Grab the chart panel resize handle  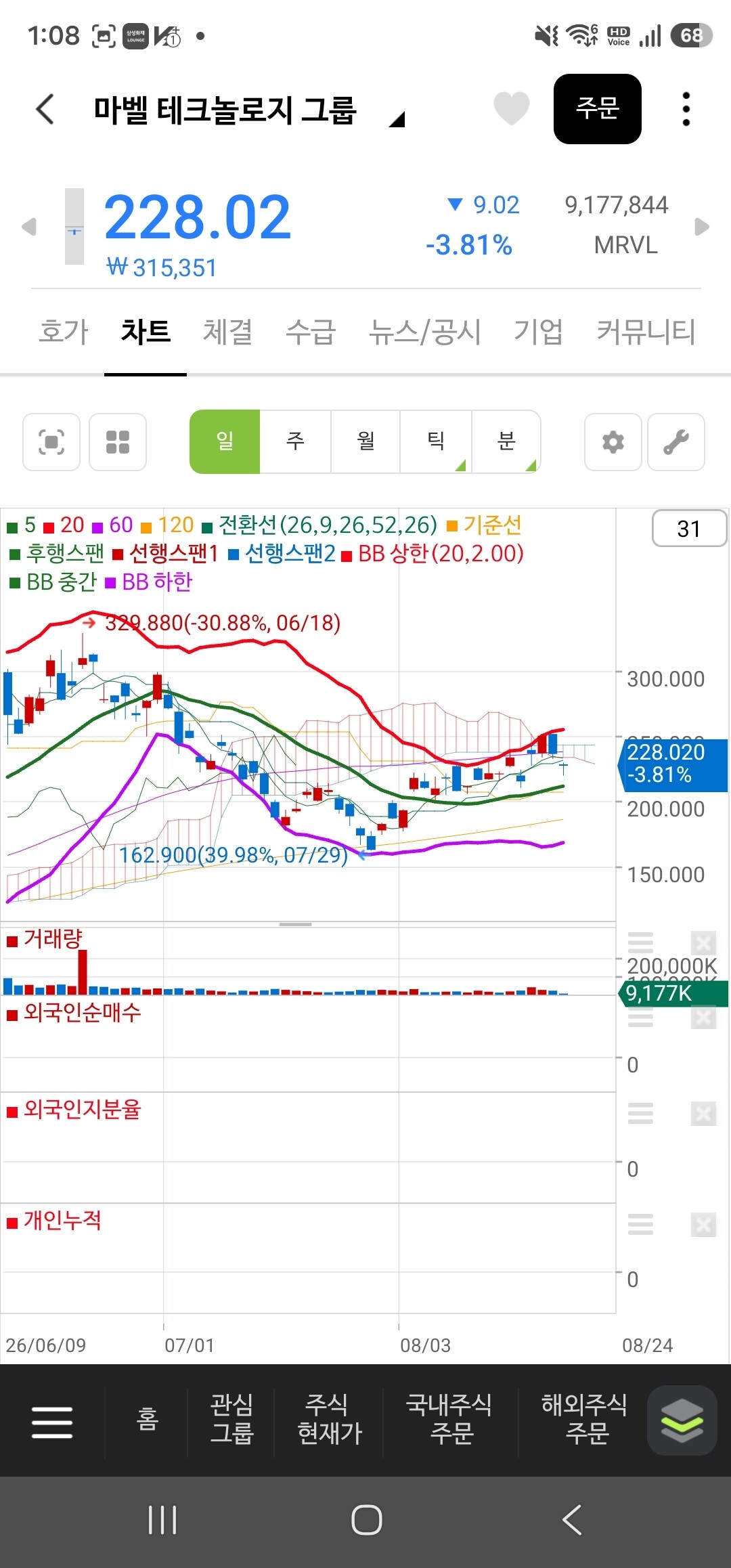coord(296,924)
